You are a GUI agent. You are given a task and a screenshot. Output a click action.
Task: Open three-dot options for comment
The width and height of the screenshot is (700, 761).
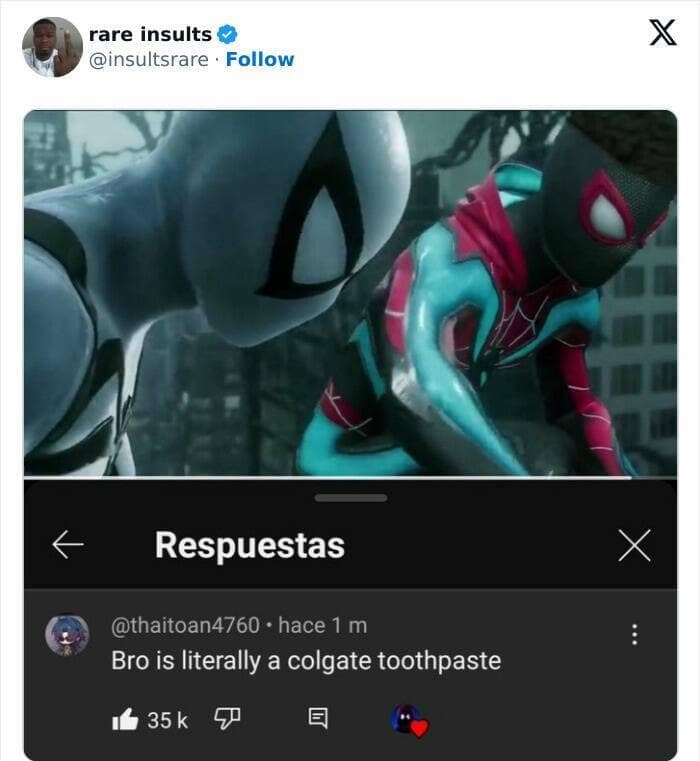pyautogui.click(x=634, y=635)
